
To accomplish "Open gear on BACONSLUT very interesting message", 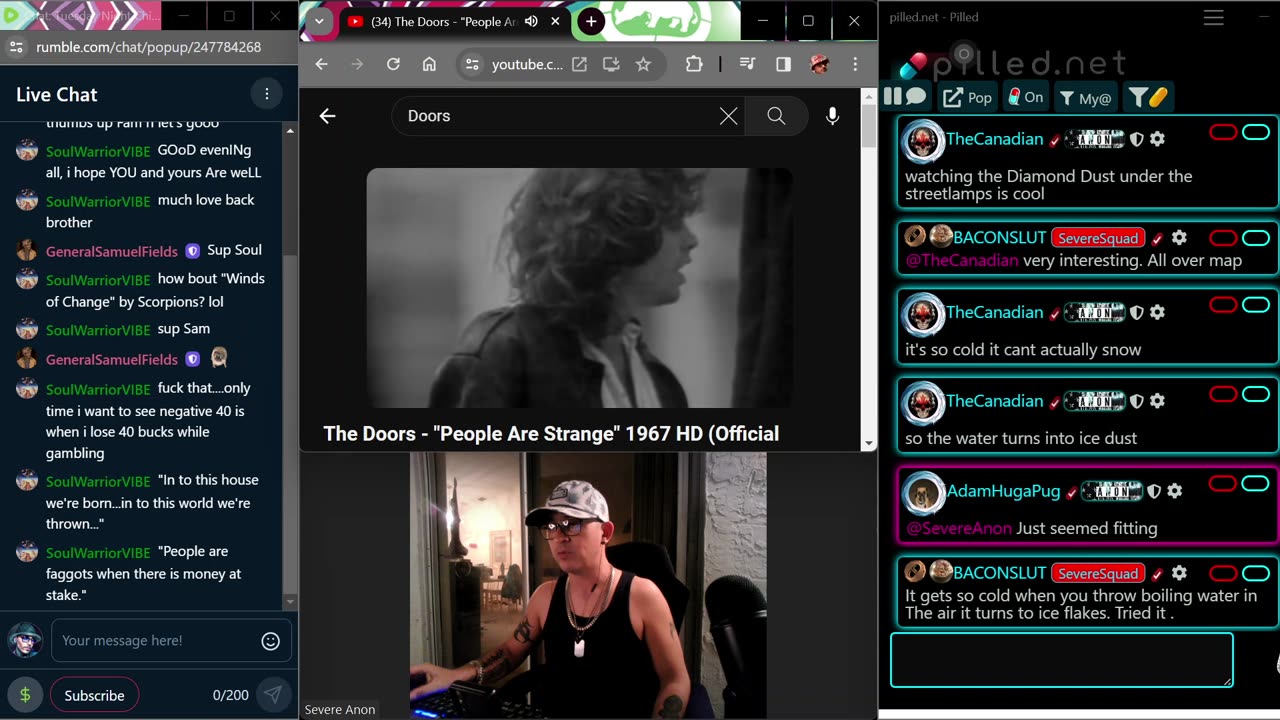I will [x=1179, y=237].
